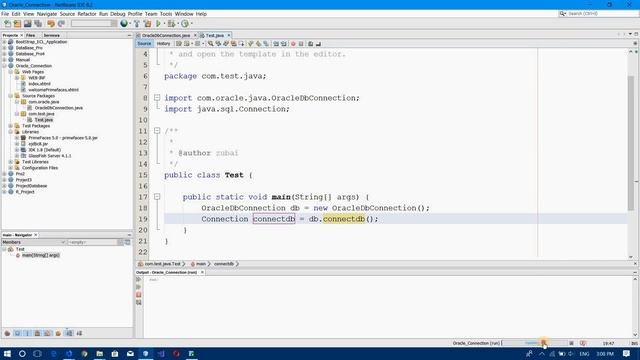Viewport: 640px width, 360px height.
Task: Select the ProjectDatabase project
Action: tap(31, 186)
